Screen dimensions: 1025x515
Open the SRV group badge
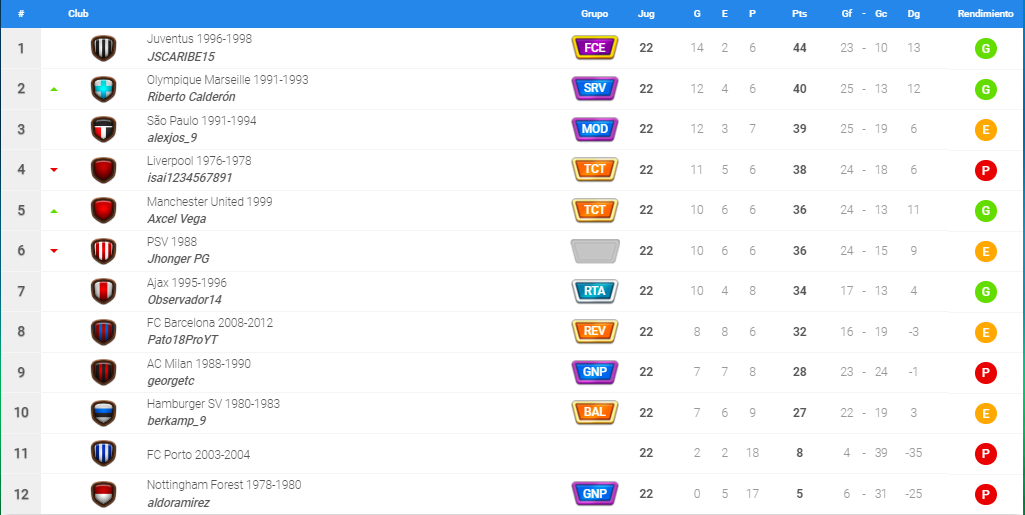click(x=595, y=88)
